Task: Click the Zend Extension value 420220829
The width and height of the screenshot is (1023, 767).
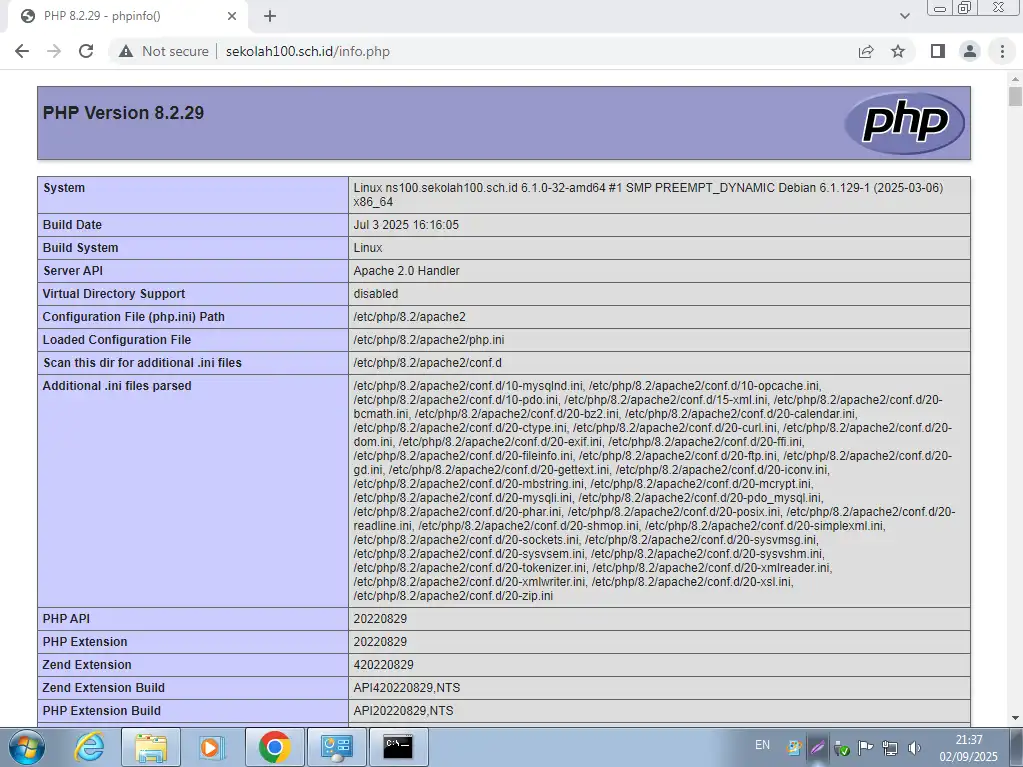Action: pos(384,665)
